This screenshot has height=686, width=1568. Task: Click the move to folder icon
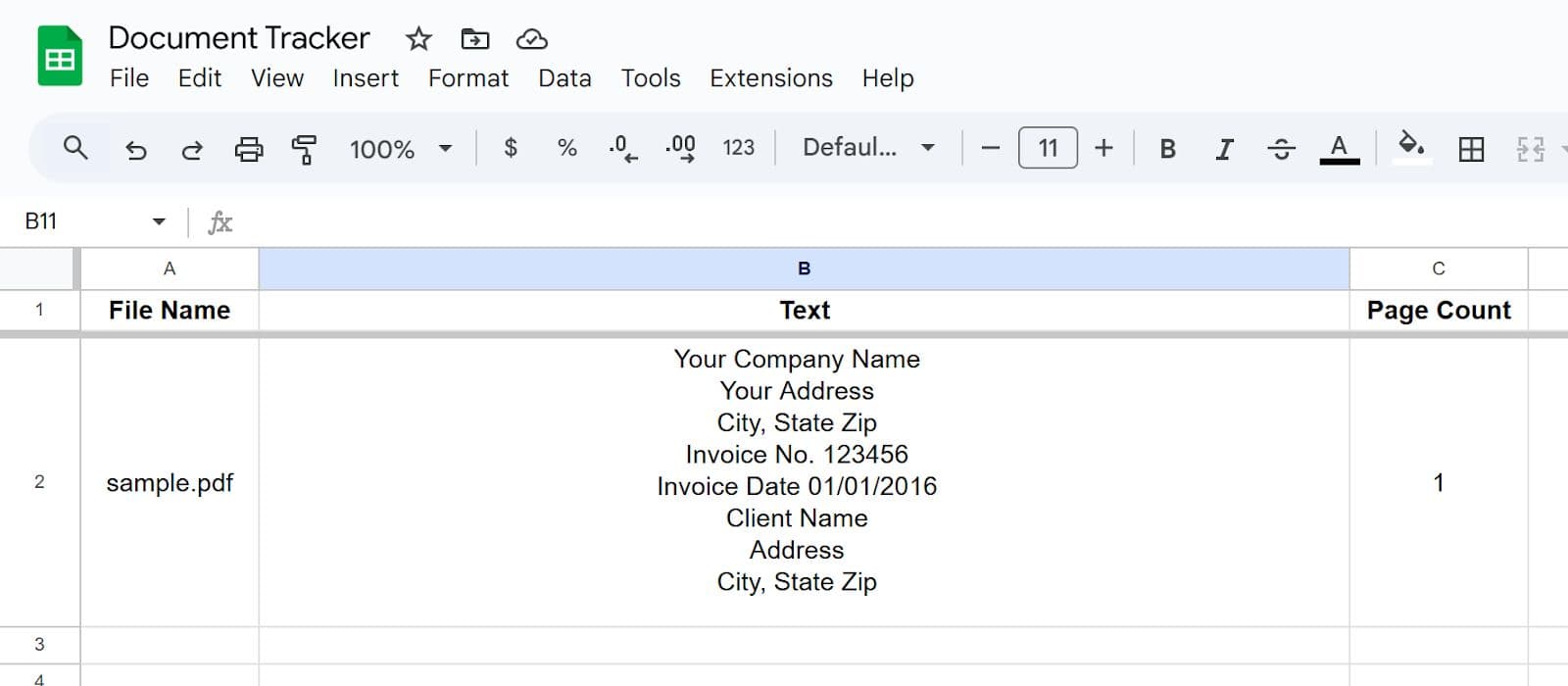pyautogui.click(x=475, y=39)
